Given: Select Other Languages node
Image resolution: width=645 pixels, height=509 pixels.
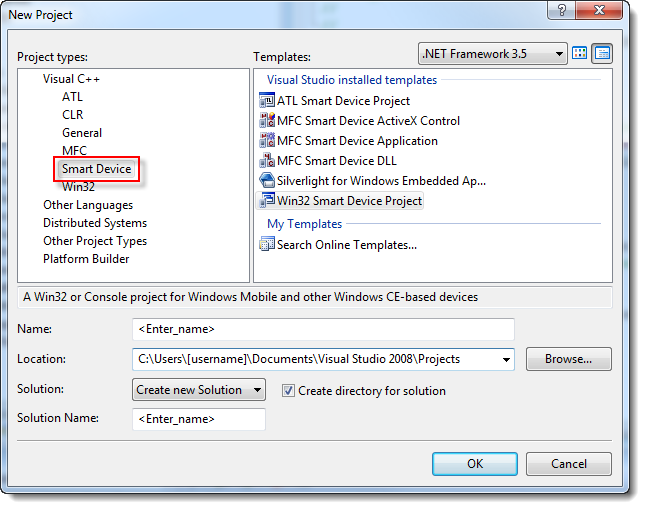Looking at the screenshot, I should pyautogui.click(x=88, y=205).
